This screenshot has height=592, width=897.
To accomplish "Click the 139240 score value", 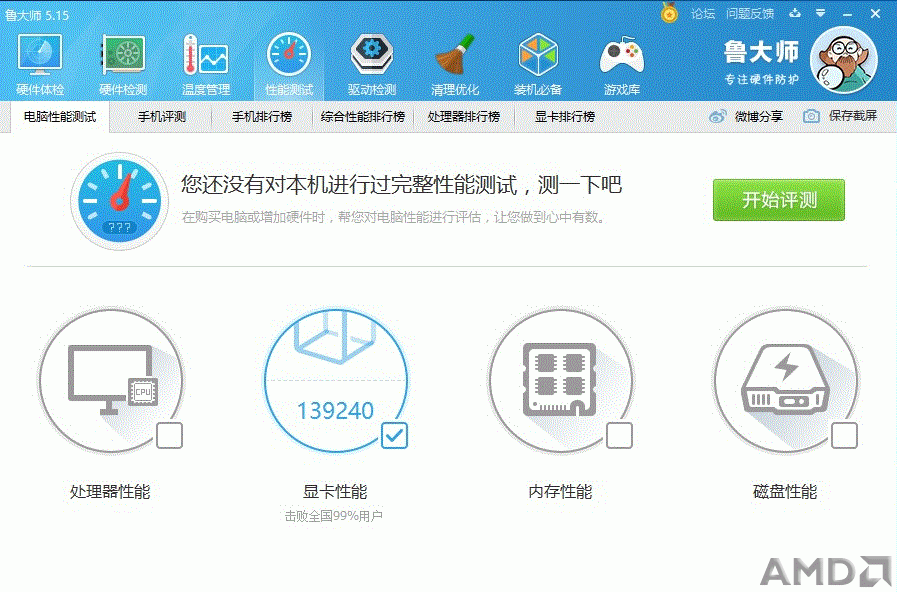I will [x=335, y=410].
